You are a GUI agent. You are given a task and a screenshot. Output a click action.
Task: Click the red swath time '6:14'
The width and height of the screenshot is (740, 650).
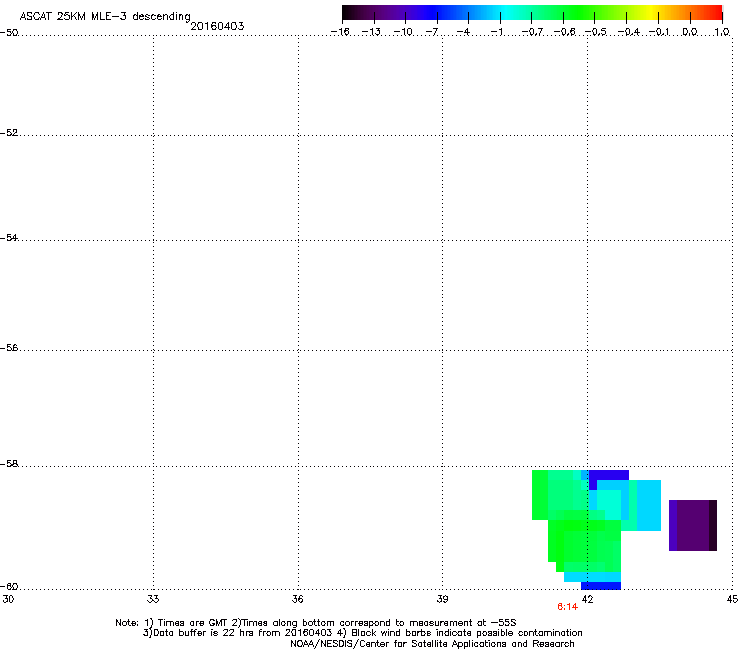pyautogui.click(x=567, y=607)
